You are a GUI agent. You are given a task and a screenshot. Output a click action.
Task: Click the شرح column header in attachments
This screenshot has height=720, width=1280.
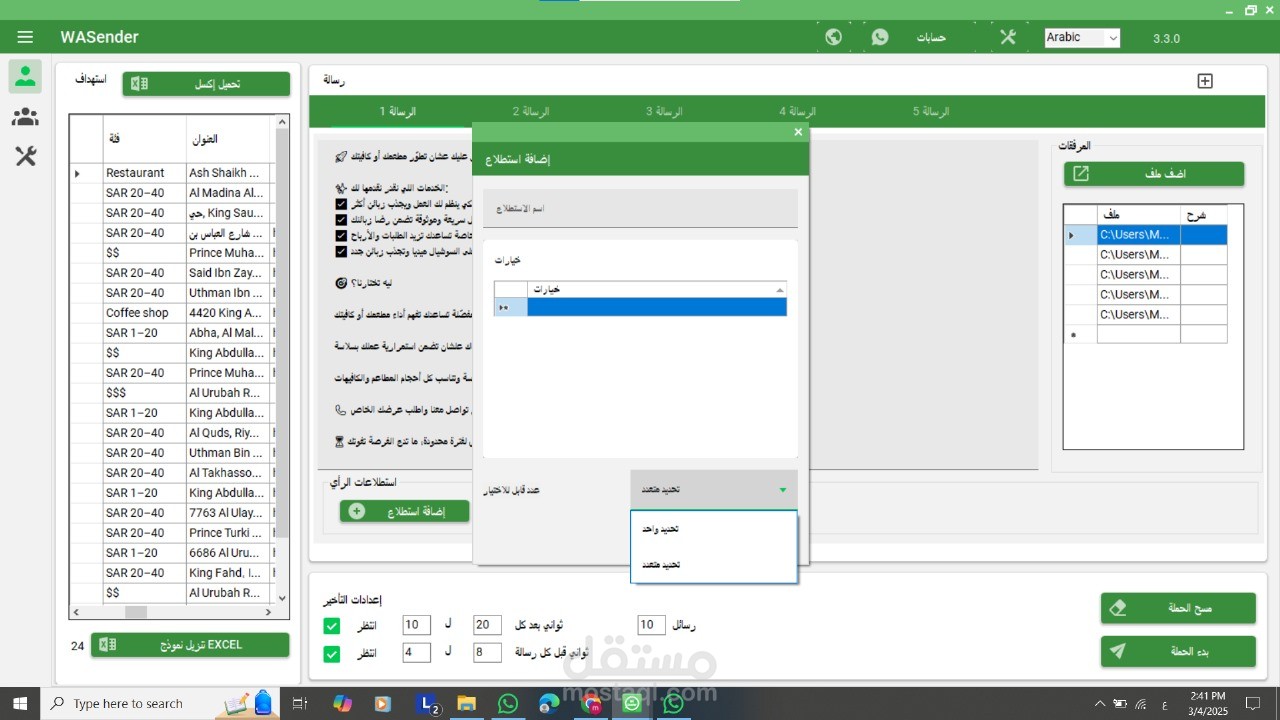[x=1203, y=215]
